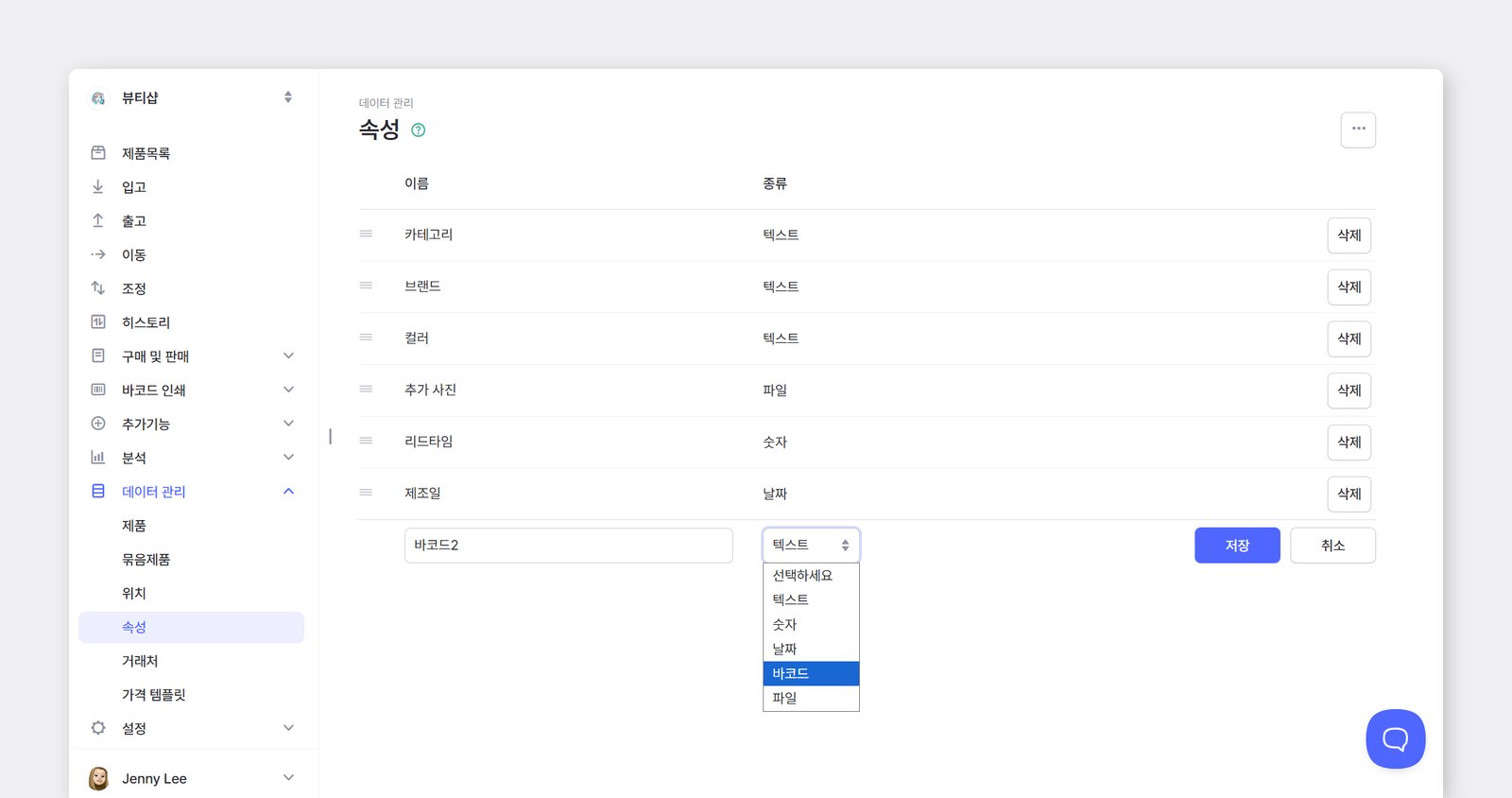This screenshot has height=798, width=1512.
Task: Delete the 리드타임 attribute row
Action: coord(1349,442)
